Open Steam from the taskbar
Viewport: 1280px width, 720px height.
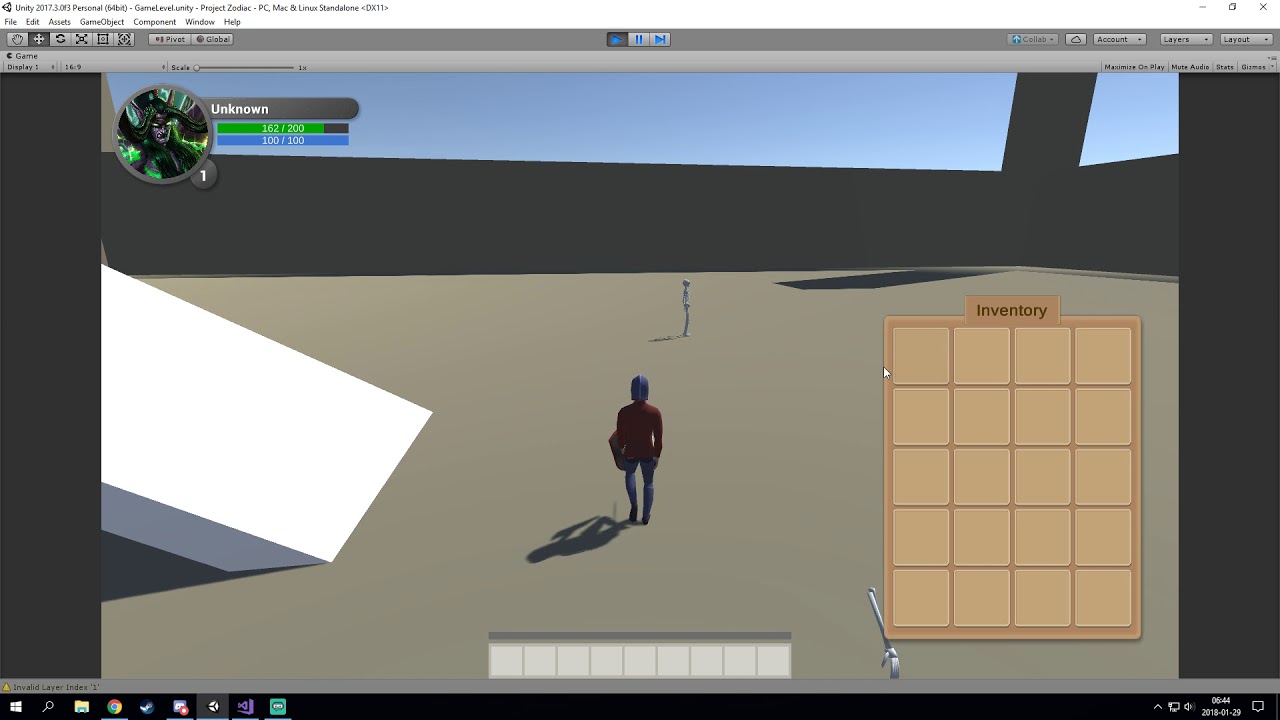pyautogui.click(x=147, y=707)
